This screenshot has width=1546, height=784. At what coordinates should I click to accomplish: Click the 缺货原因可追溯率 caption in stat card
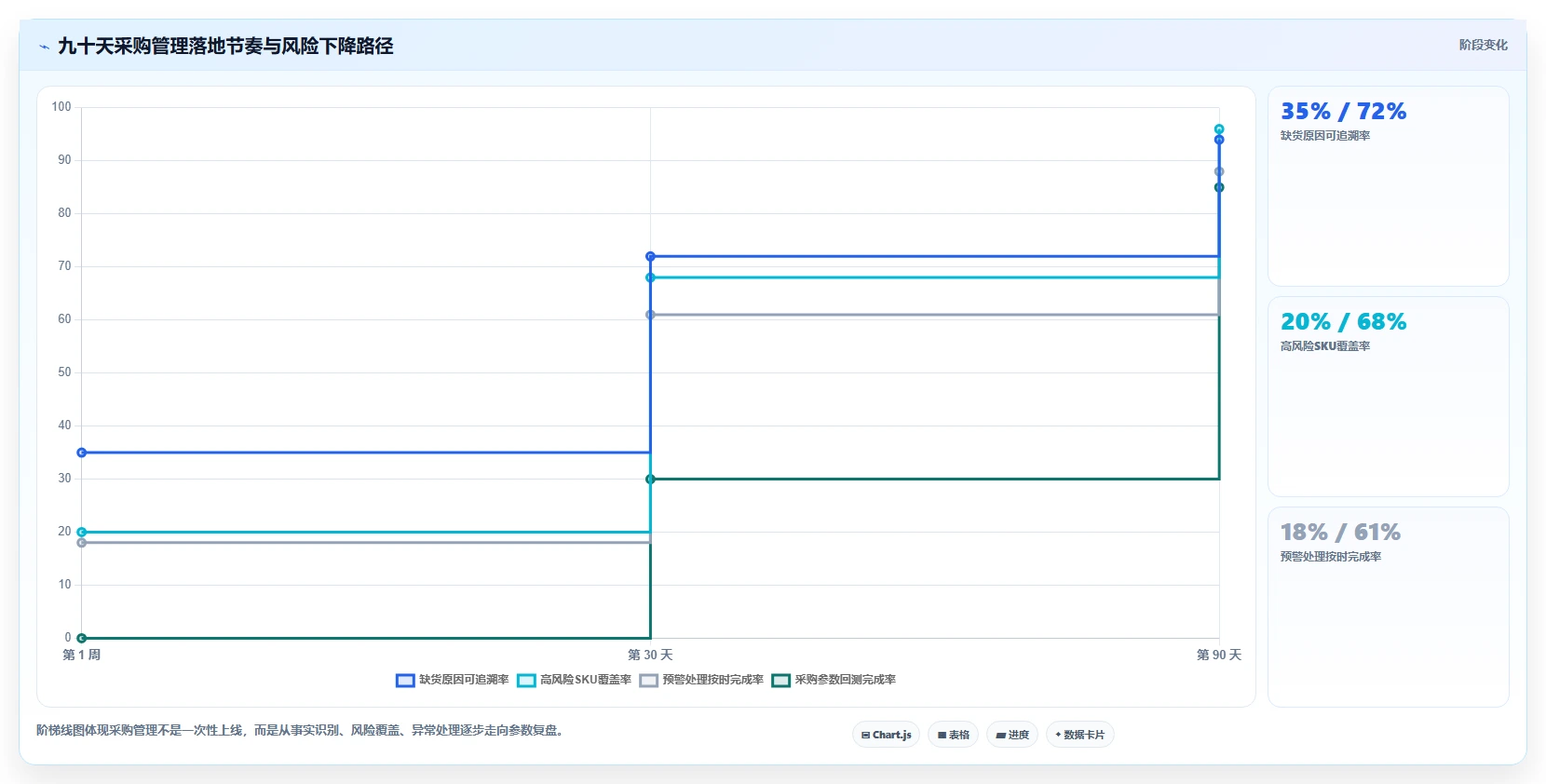point(1324,136)
